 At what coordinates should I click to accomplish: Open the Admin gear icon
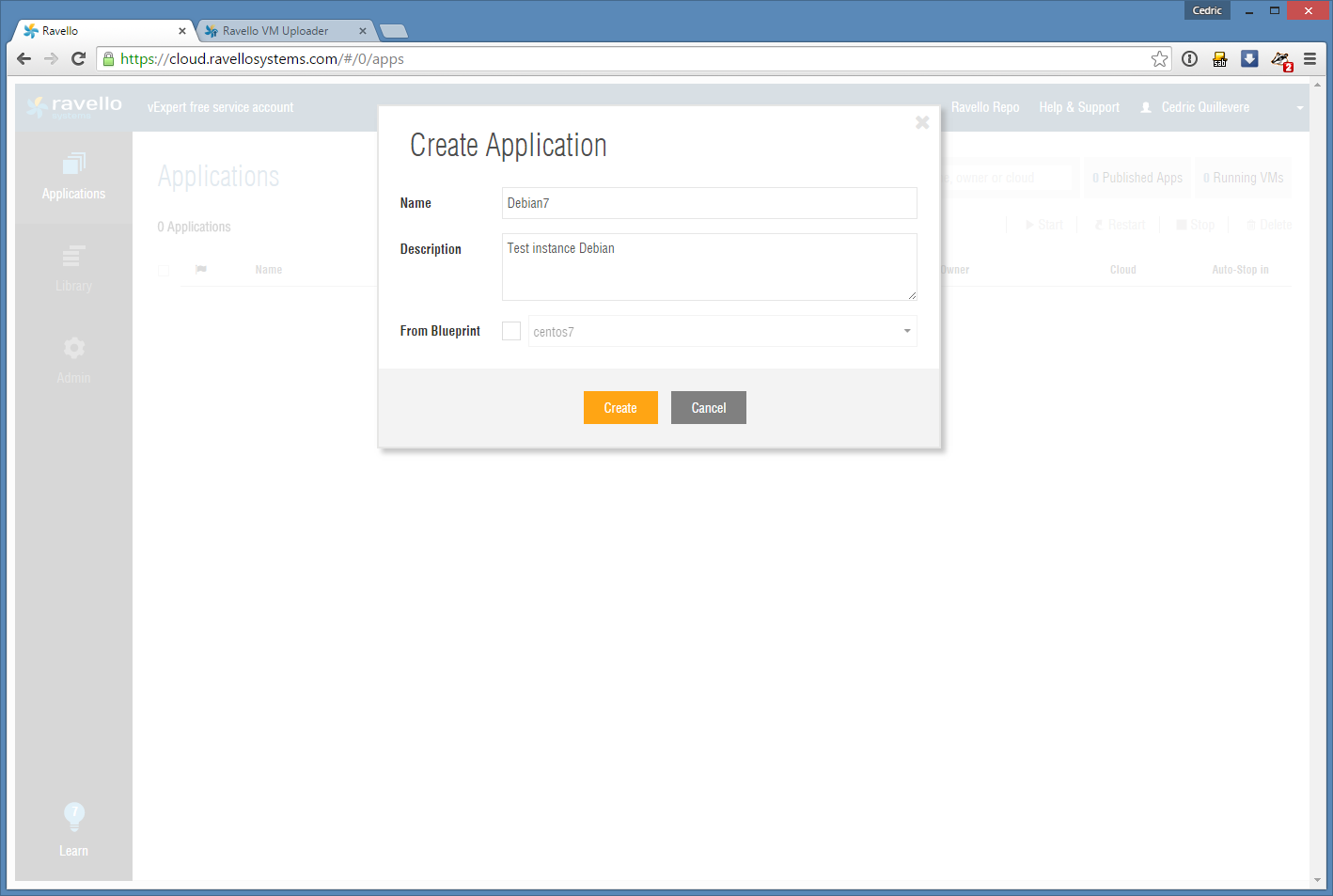[x=73, y=348]
